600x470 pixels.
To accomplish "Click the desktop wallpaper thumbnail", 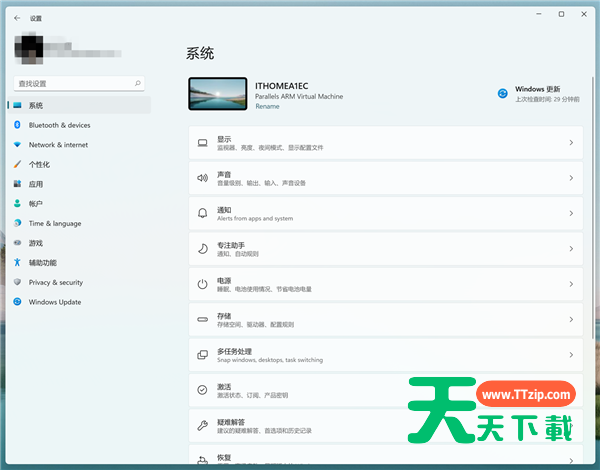I will 218,94.
